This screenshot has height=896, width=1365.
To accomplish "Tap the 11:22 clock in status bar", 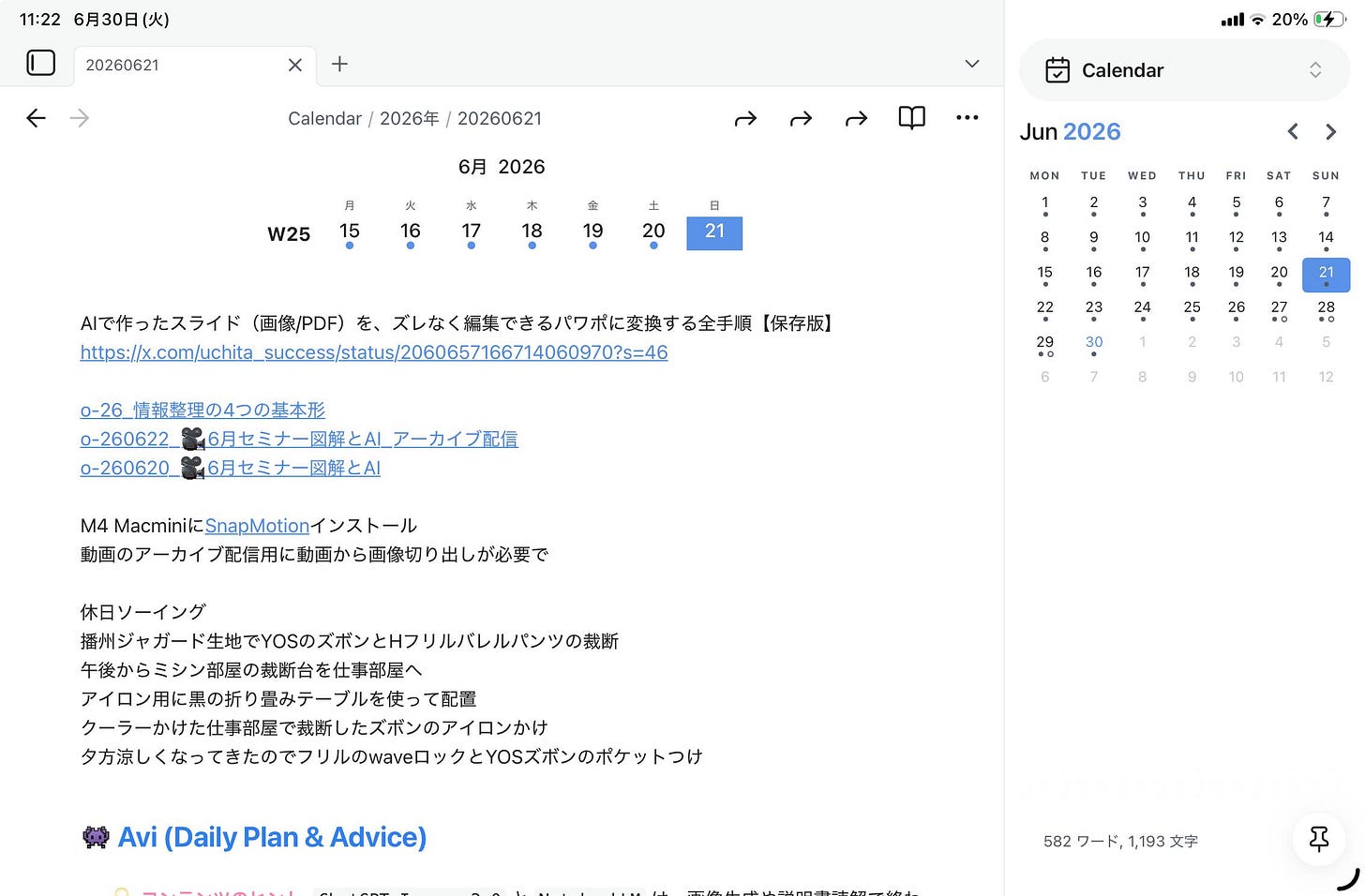I will (40, 20).
